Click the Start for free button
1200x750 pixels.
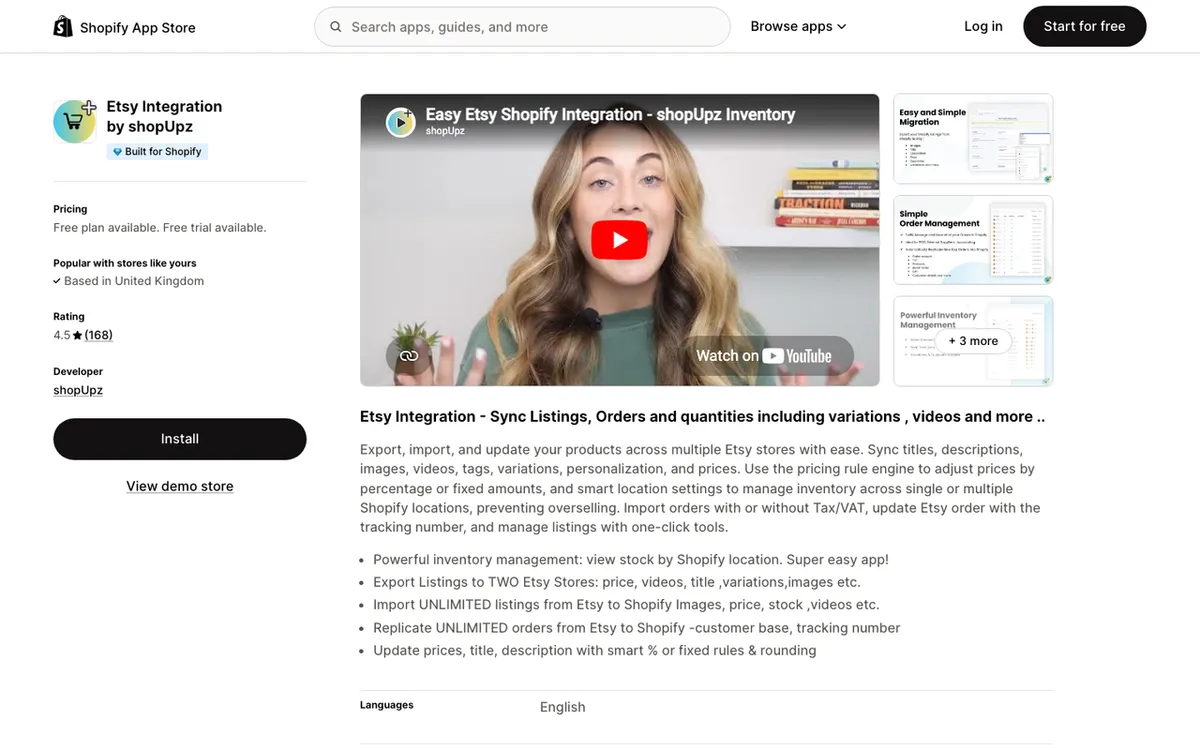(x=1084, y=27)
